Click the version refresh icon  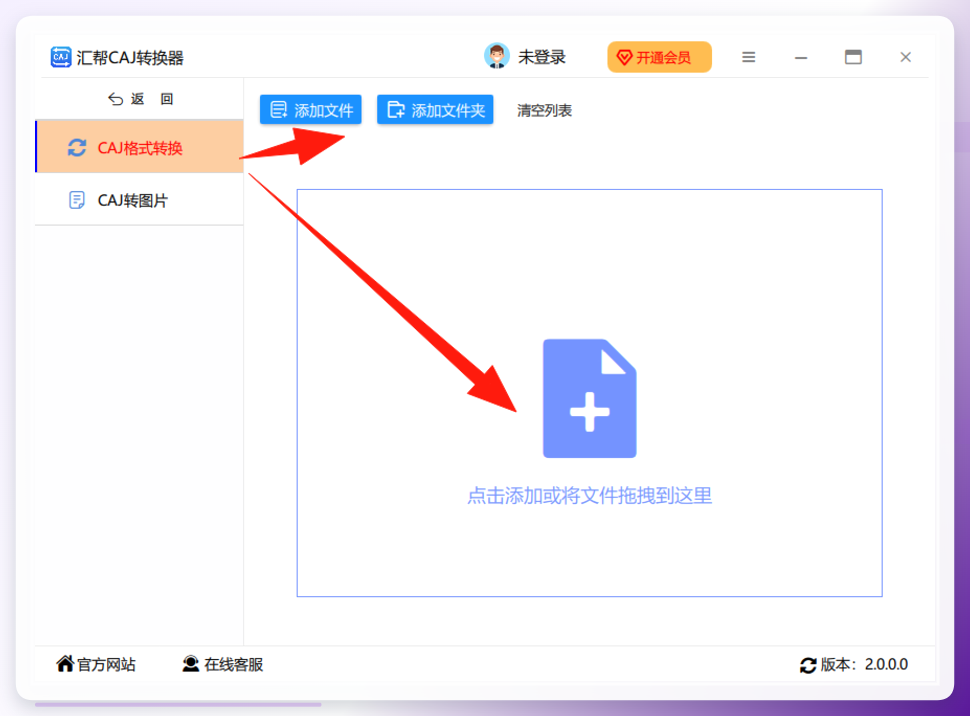pyautogui.click(x=808, y=665)
